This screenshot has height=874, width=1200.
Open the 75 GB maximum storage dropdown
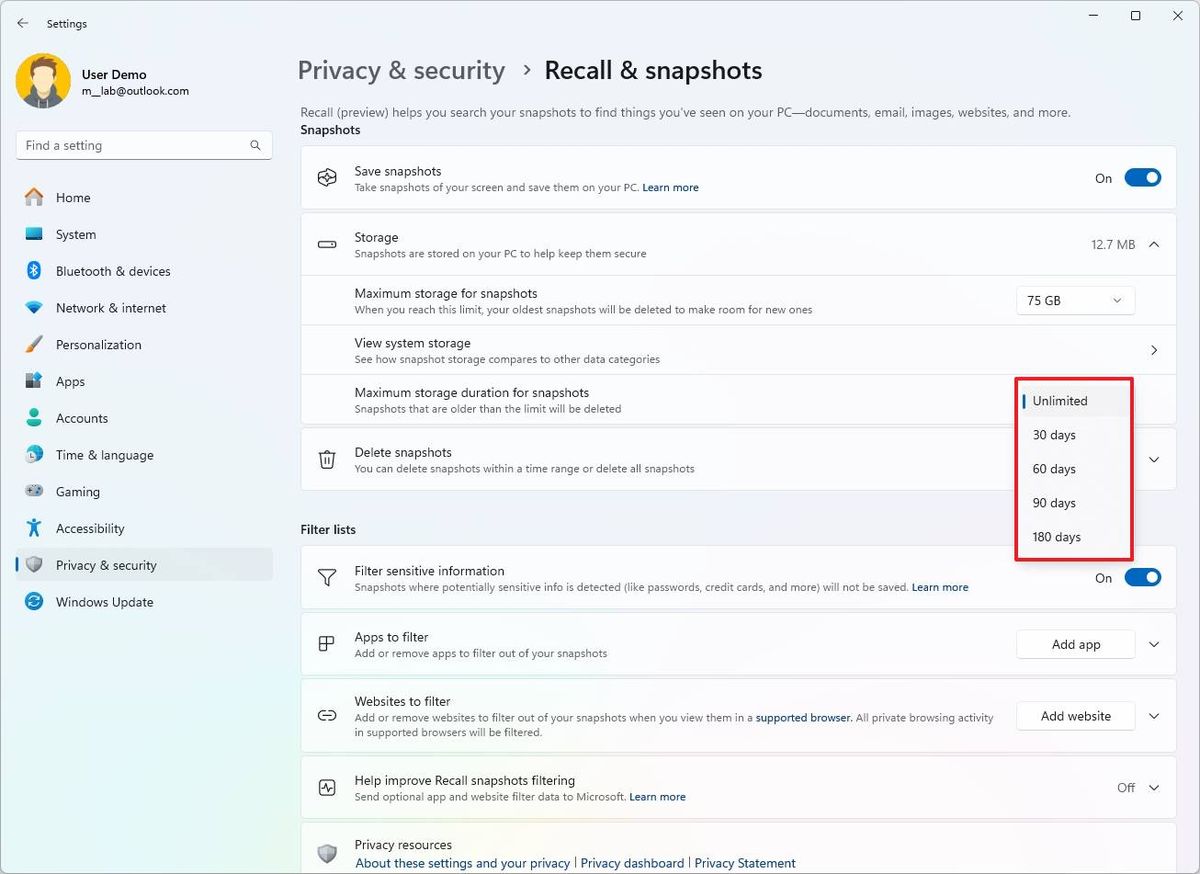click(1075, 300)
